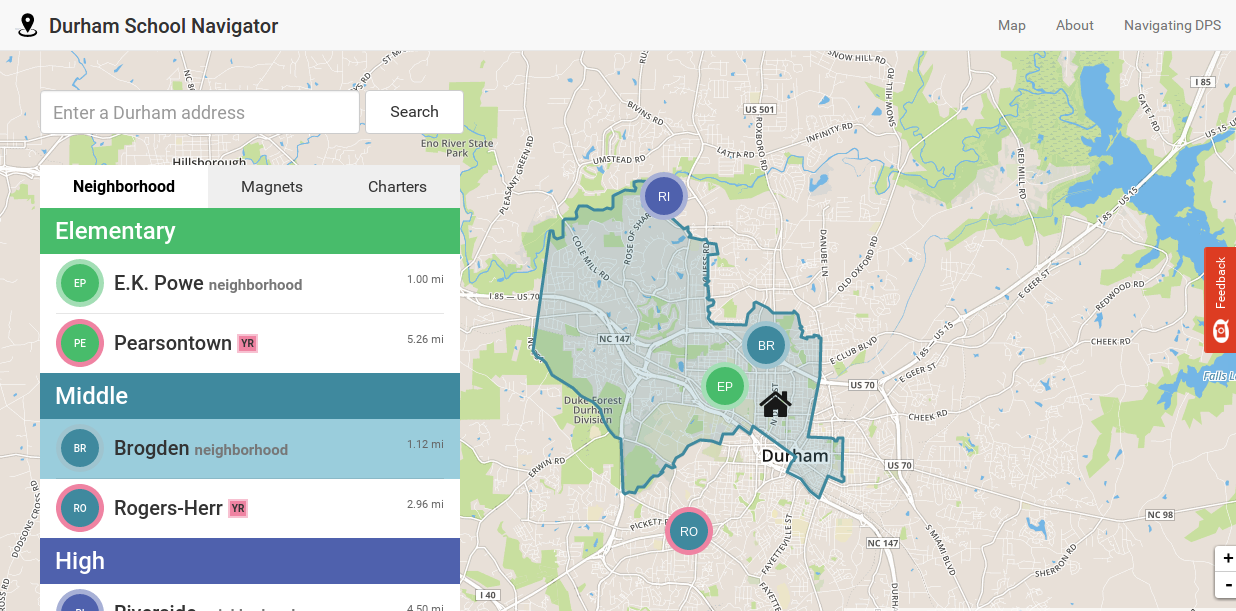This screenshot has width=1236, height=611.
Task: Switch to the Neighborhood tab
Action: tap(124, 187)
